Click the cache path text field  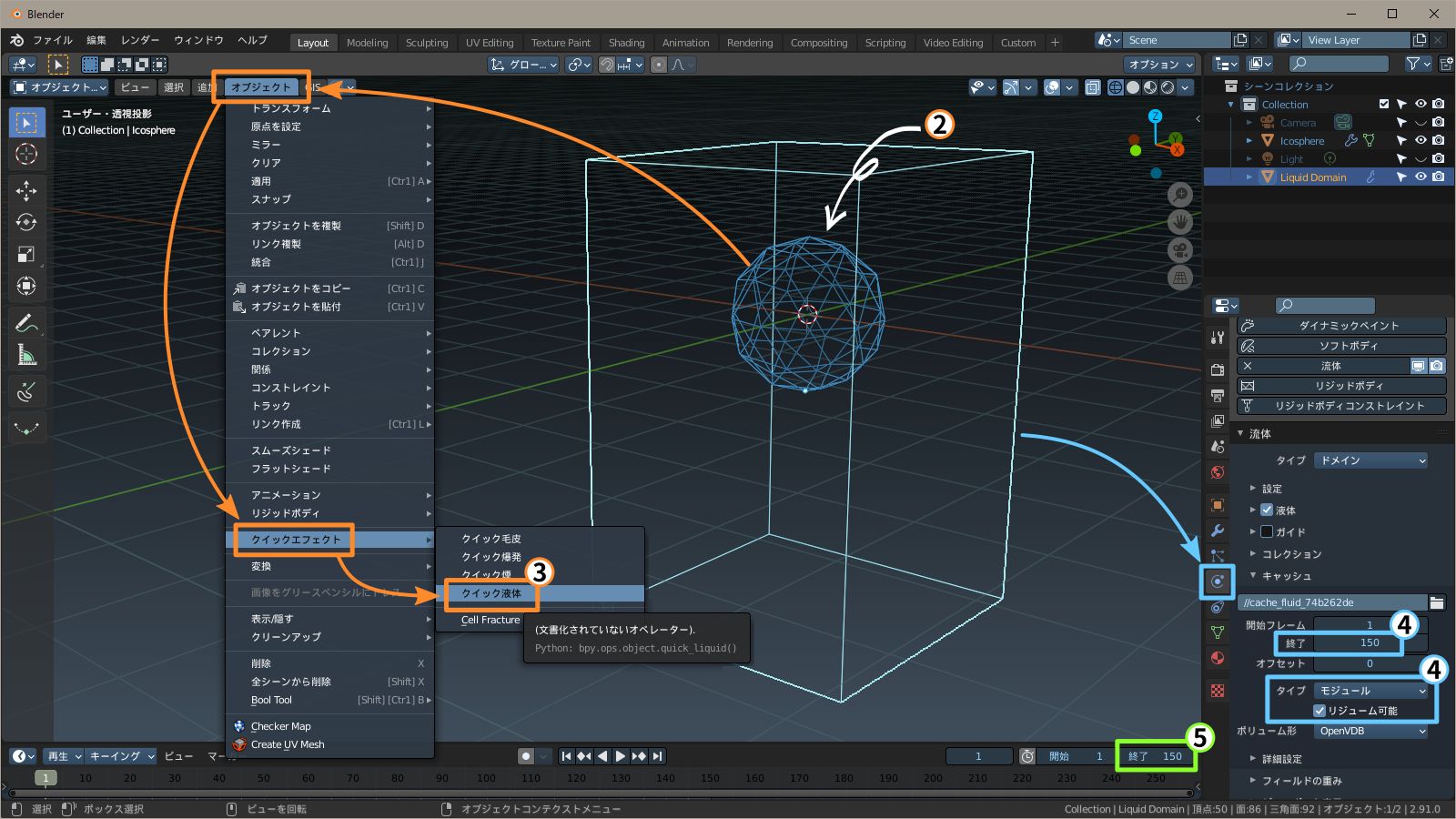point(1332,602)
